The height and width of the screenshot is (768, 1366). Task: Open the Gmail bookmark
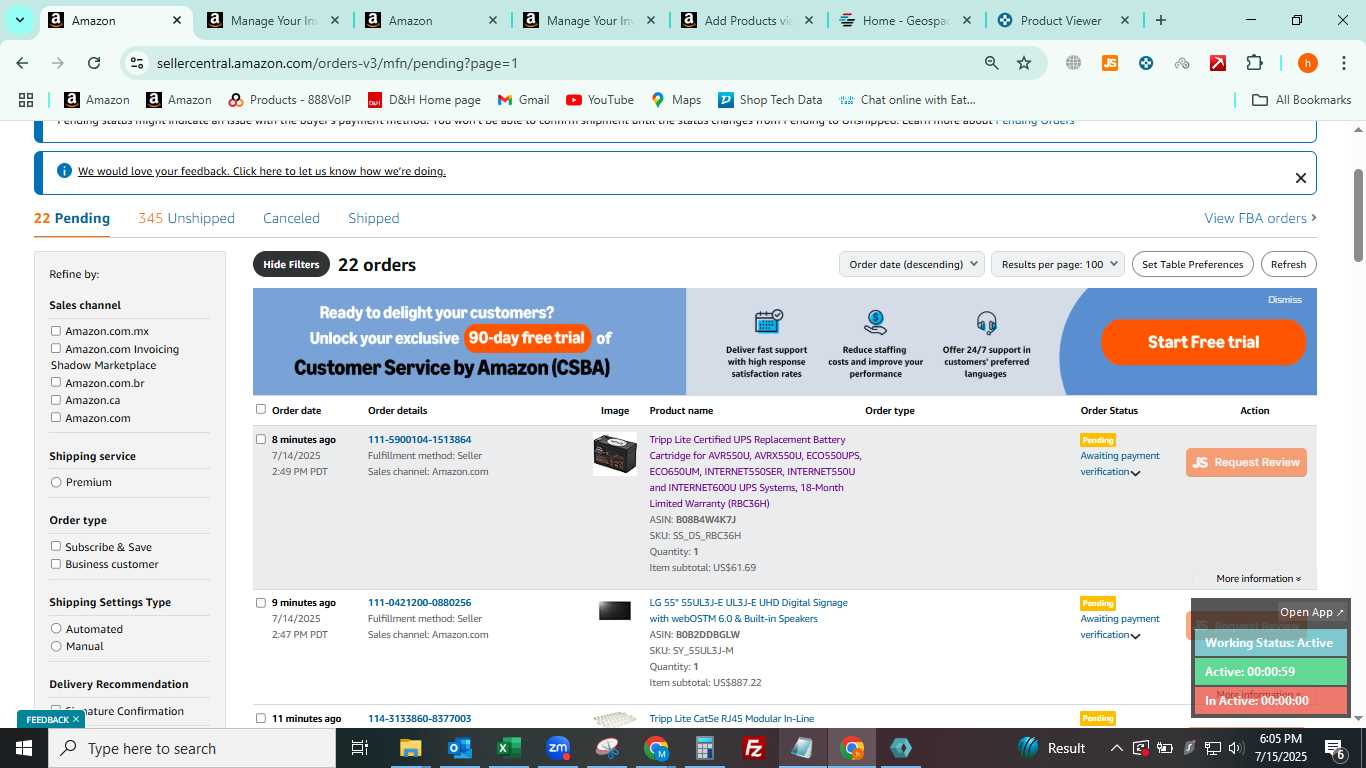coord(523,100)
